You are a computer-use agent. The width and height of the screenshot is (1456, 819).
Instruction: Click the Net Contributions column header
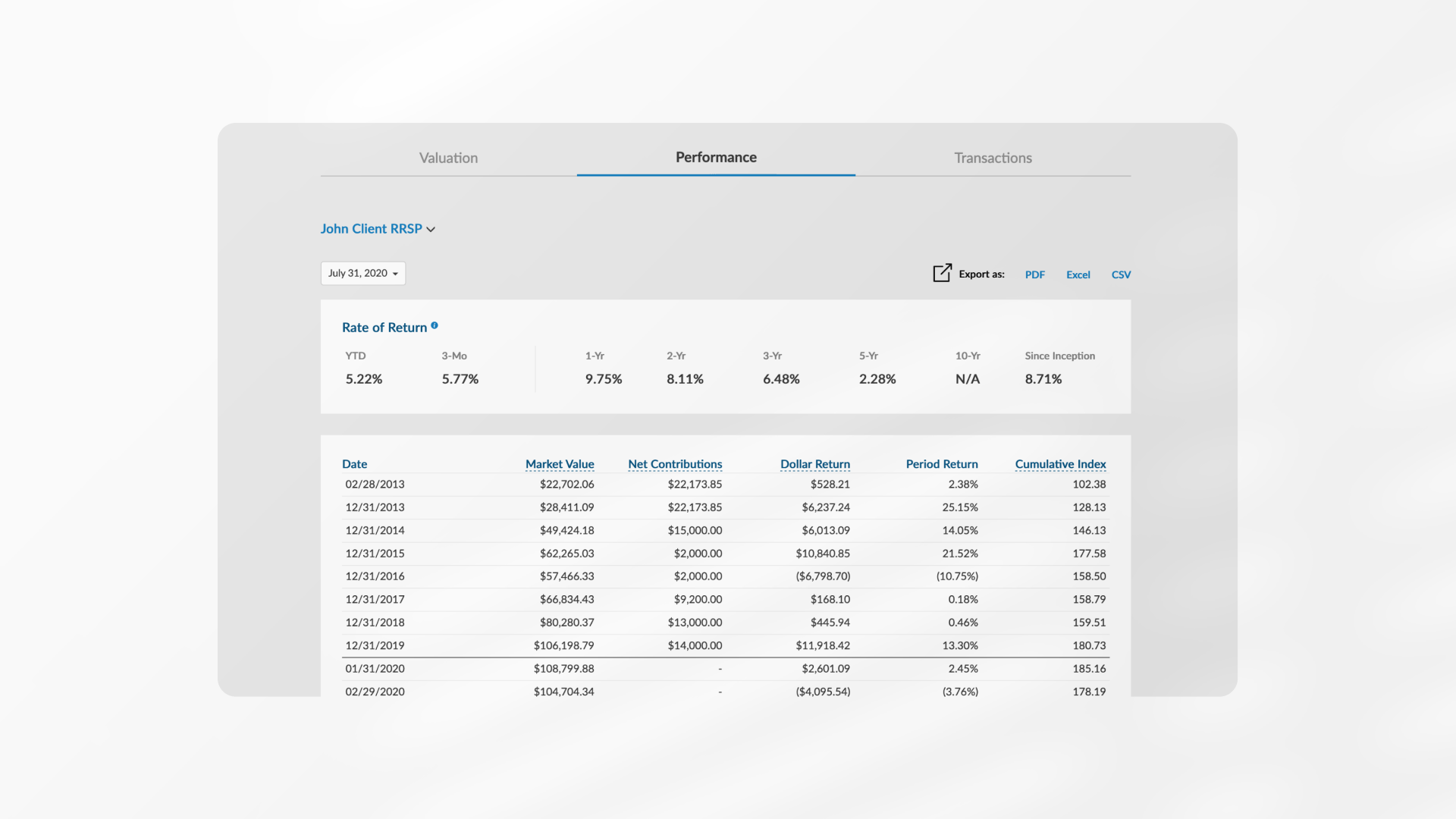tap(675, 464)
